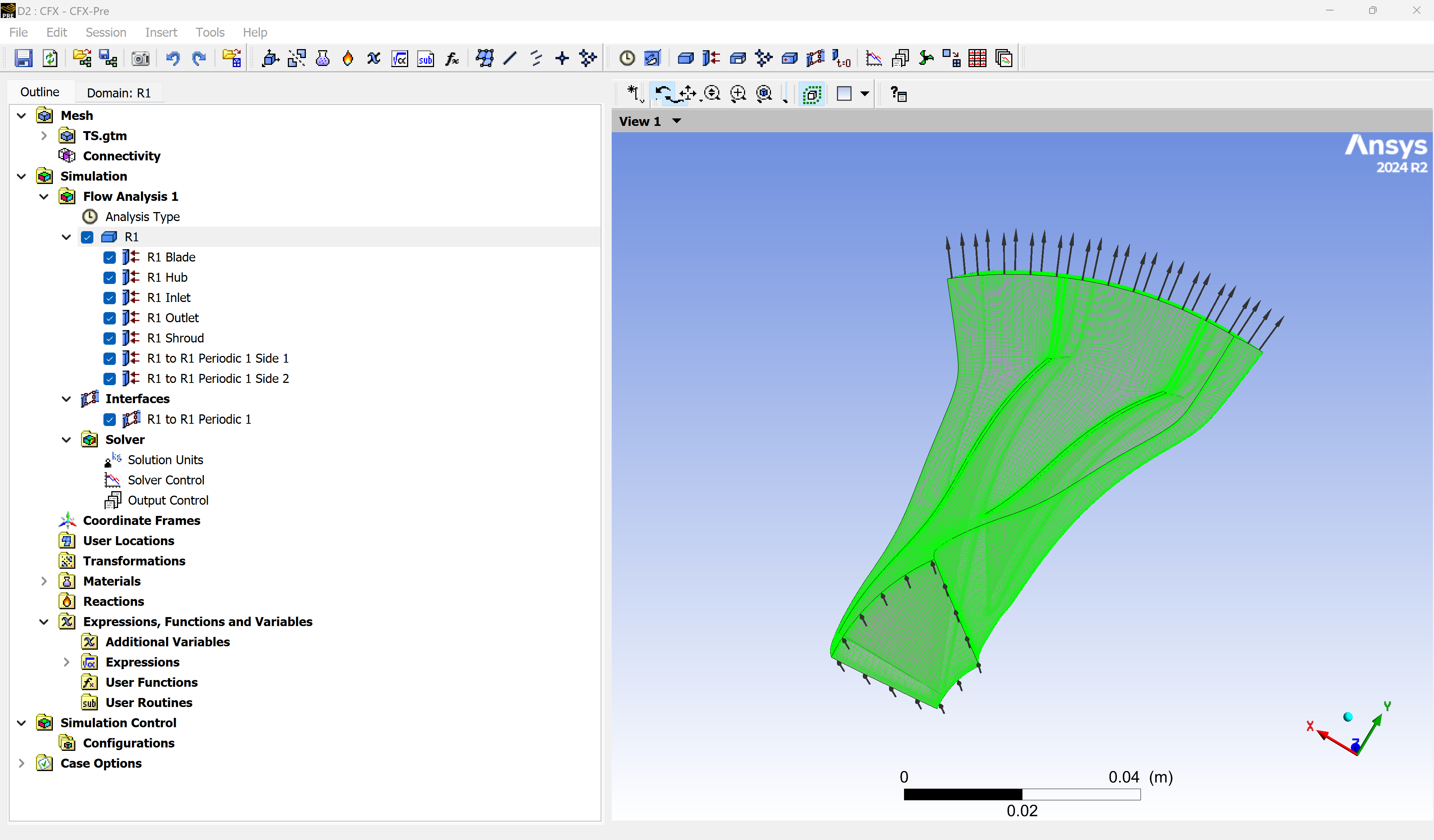
Task: Expand the TS.gtm tree node
Action: pyautogui.click(x=44, y=136)
